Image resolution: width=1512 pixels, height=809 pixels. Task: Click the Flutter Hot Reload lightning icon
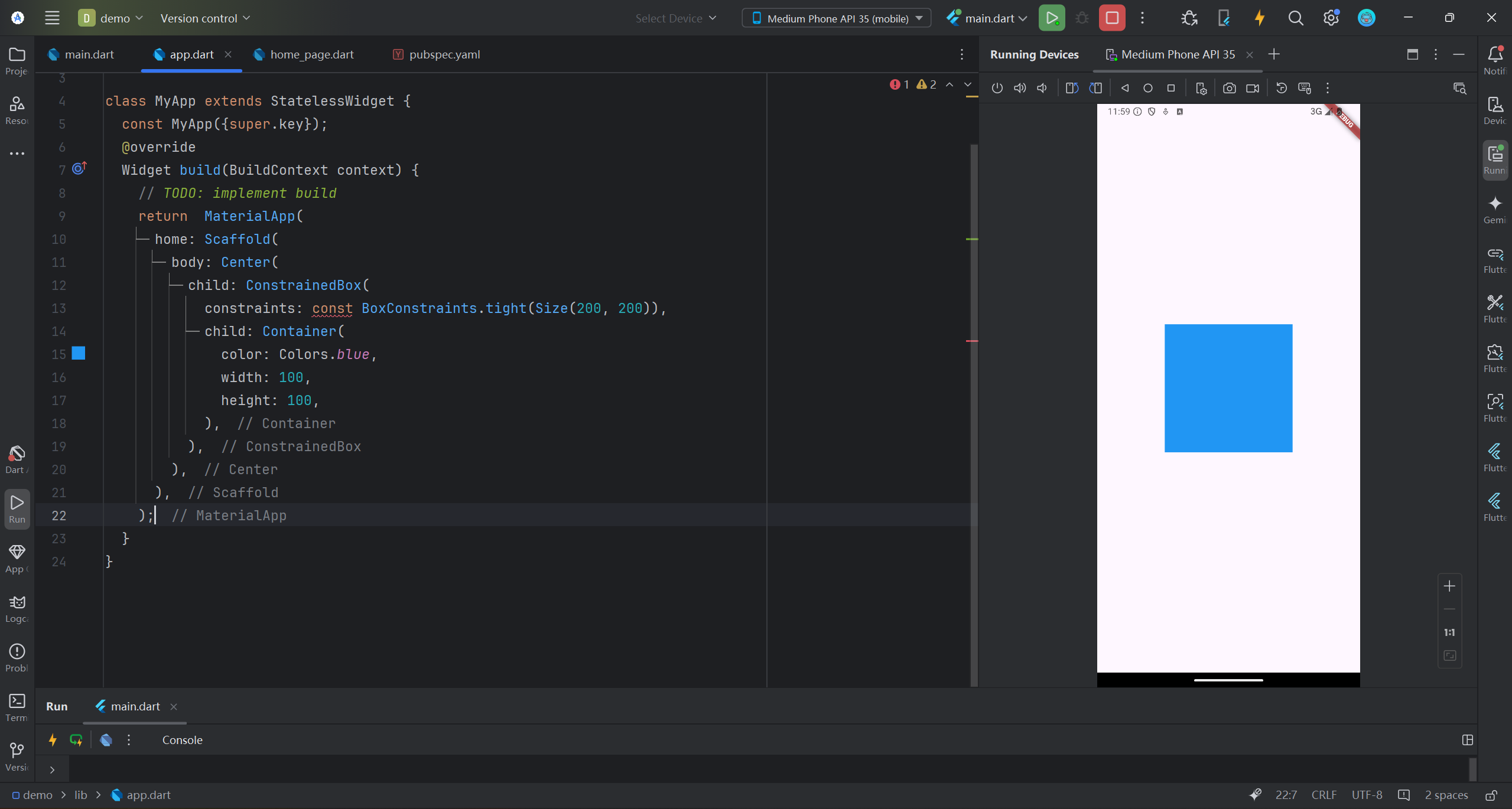pos(1259,18)
